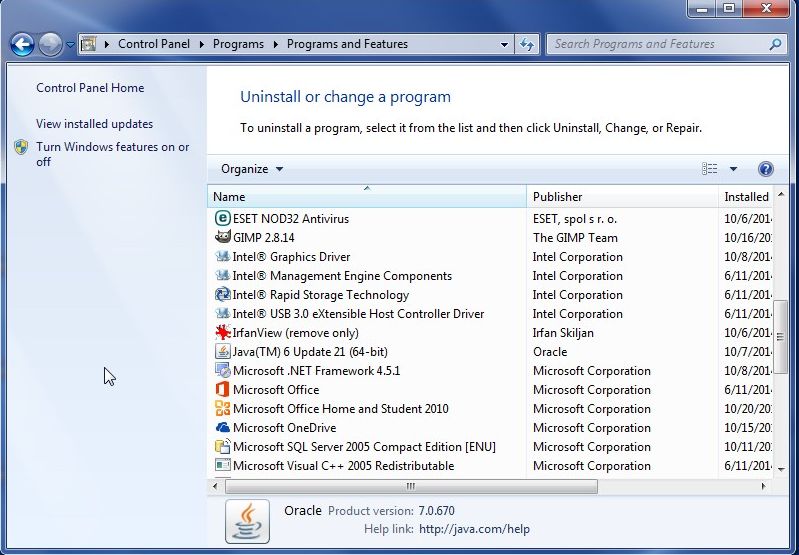Click the Java 6 Update 21 icon
The width and height of the screenshot is (799, 555).
click(x=222, y=352)
